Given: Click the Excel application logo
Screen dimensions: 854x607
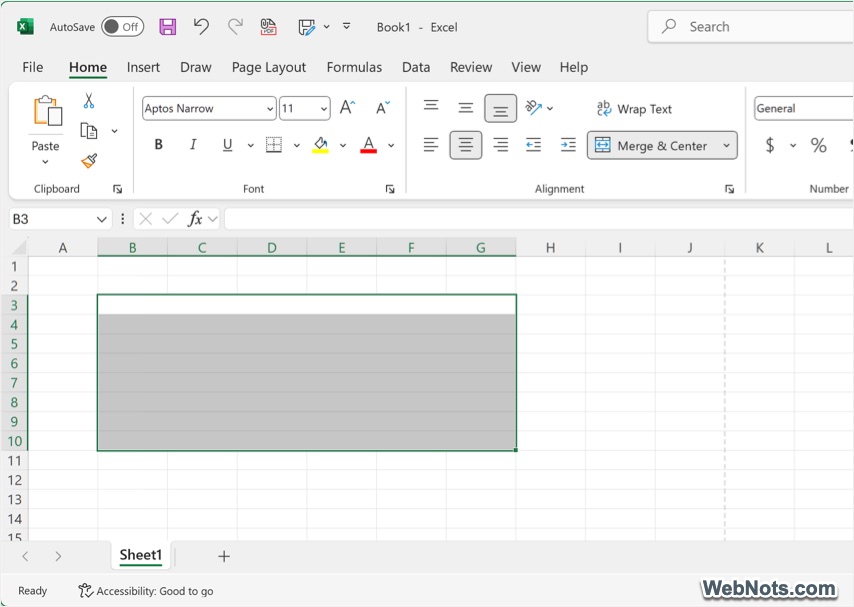Looking at the screenshot, I should (25, 27).
